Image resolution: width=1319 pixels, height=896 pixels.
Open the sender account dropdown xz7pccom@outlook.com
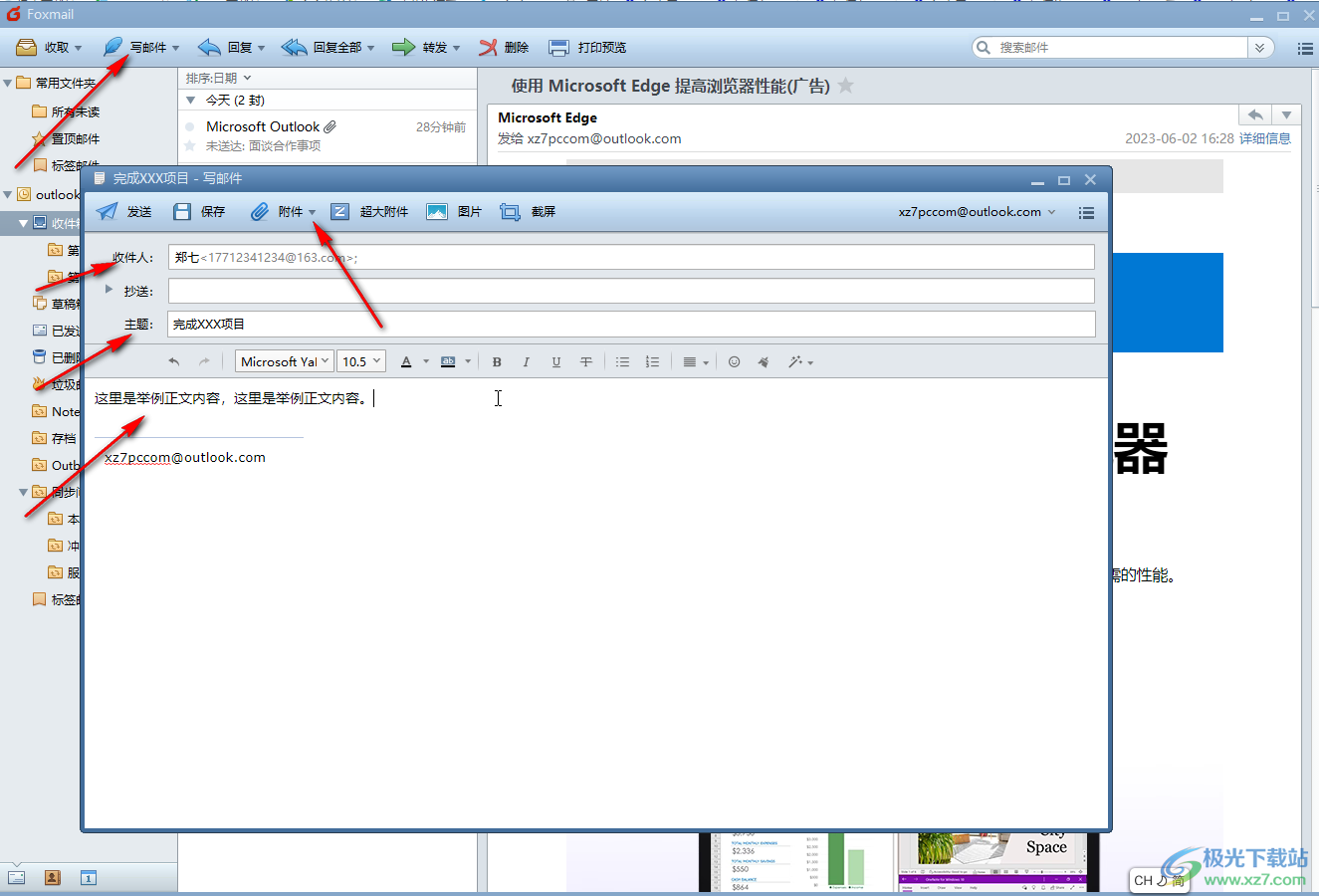[977, 212]
